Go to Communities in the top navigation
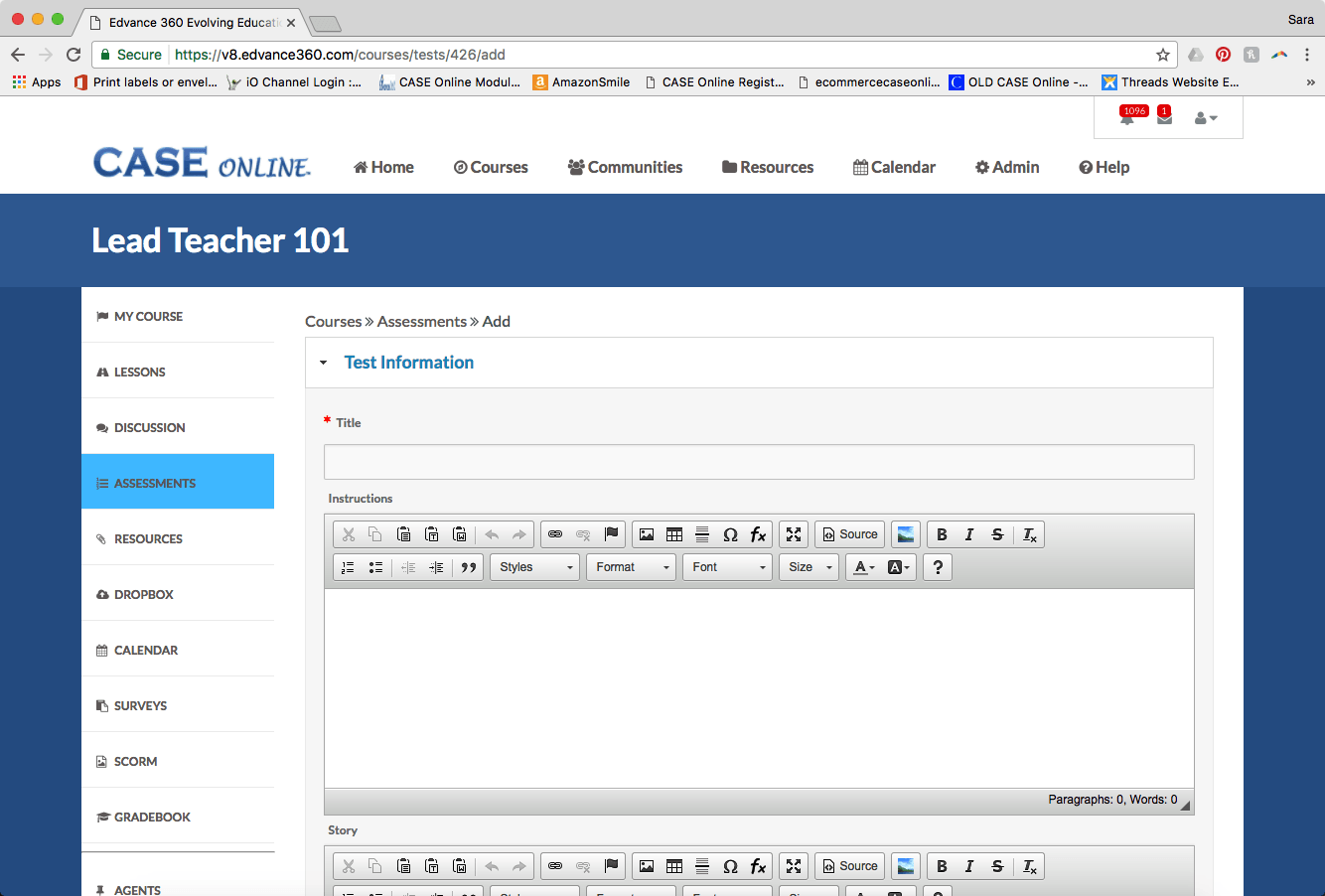This screenshot has width=1325, height=896. pyautogui.click(x=625, y=167)
